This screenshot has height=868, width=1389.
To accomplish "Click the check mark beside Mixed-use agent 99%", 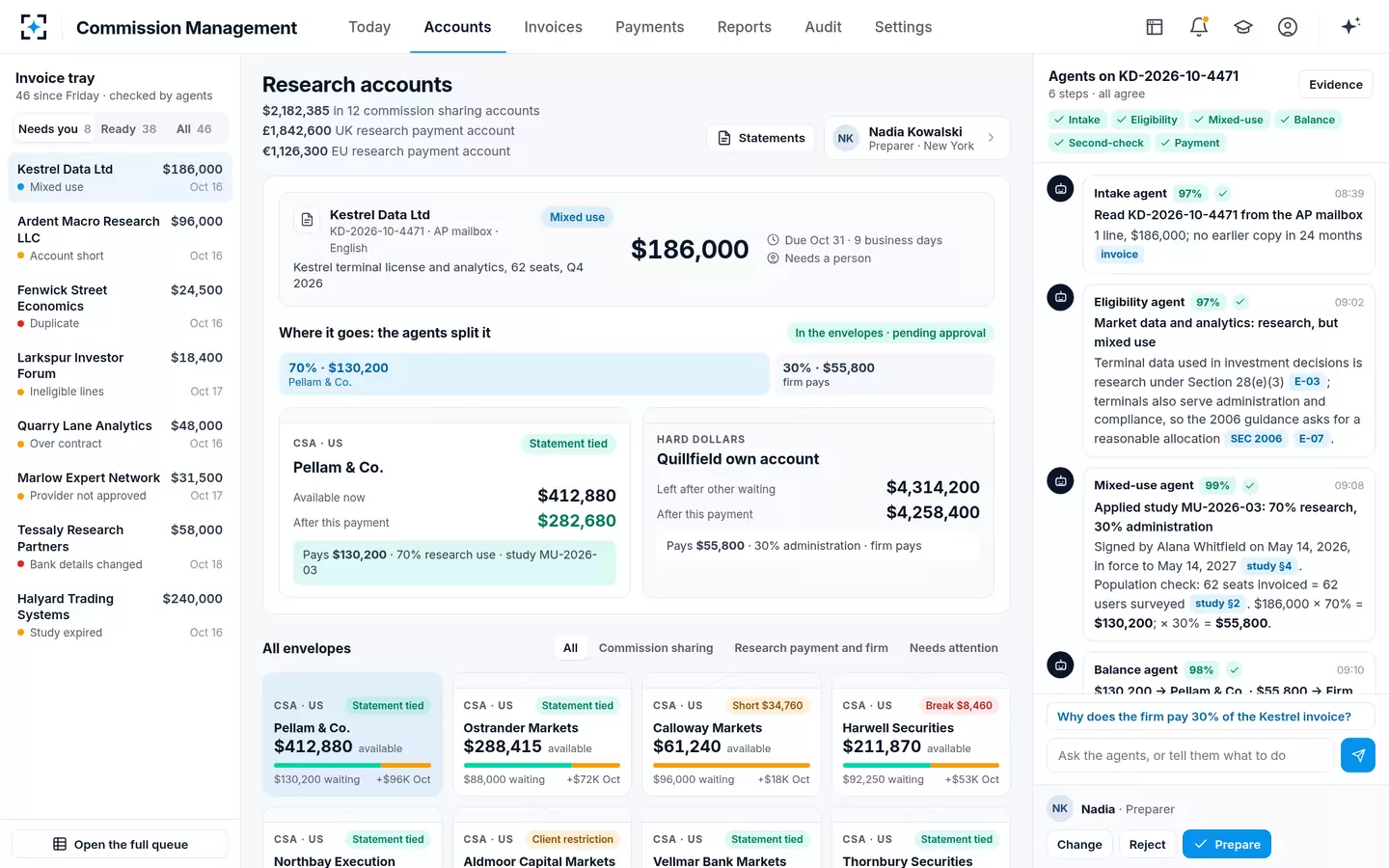I will click(1250, 485).
